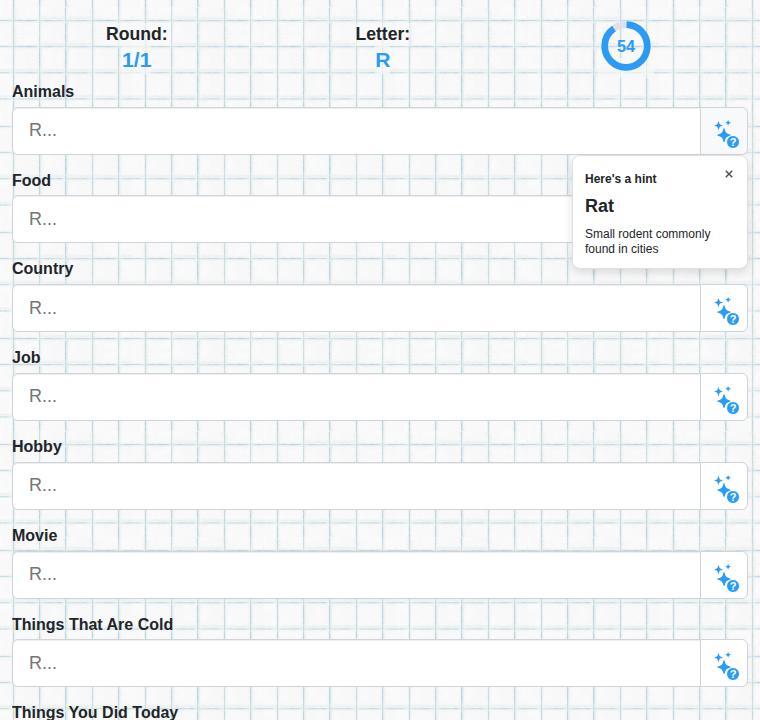760x720 pixels.
Task: Click the round counter 1/1
Action: pos(137,61)
